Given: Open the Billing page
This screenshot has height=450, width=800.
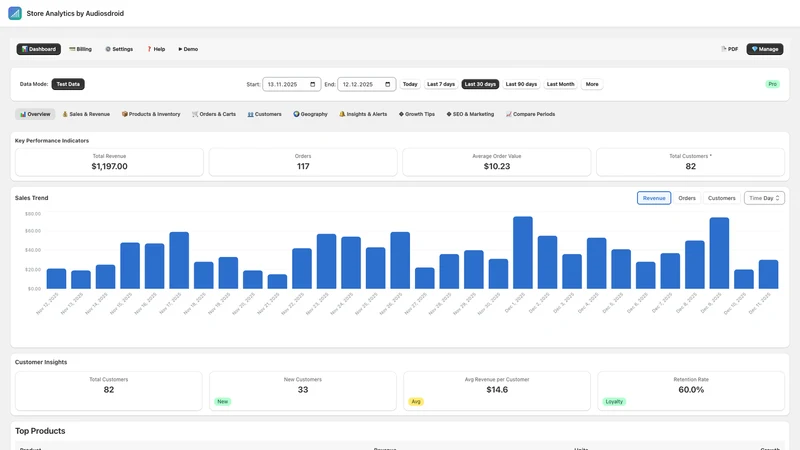Looking at the screenshot, I should [81, 49].
